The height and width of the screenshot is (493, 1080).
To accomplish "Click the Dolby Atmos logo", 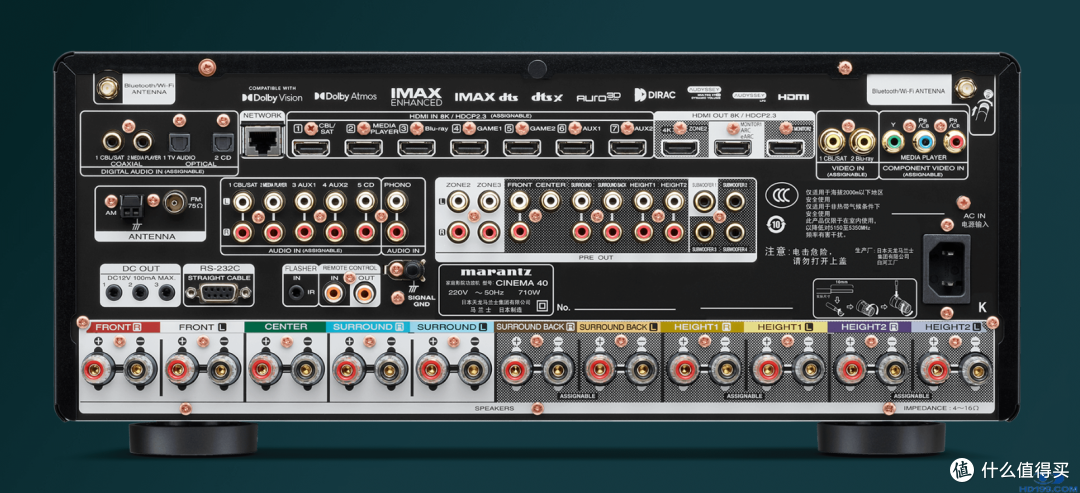I will (346, 96).
